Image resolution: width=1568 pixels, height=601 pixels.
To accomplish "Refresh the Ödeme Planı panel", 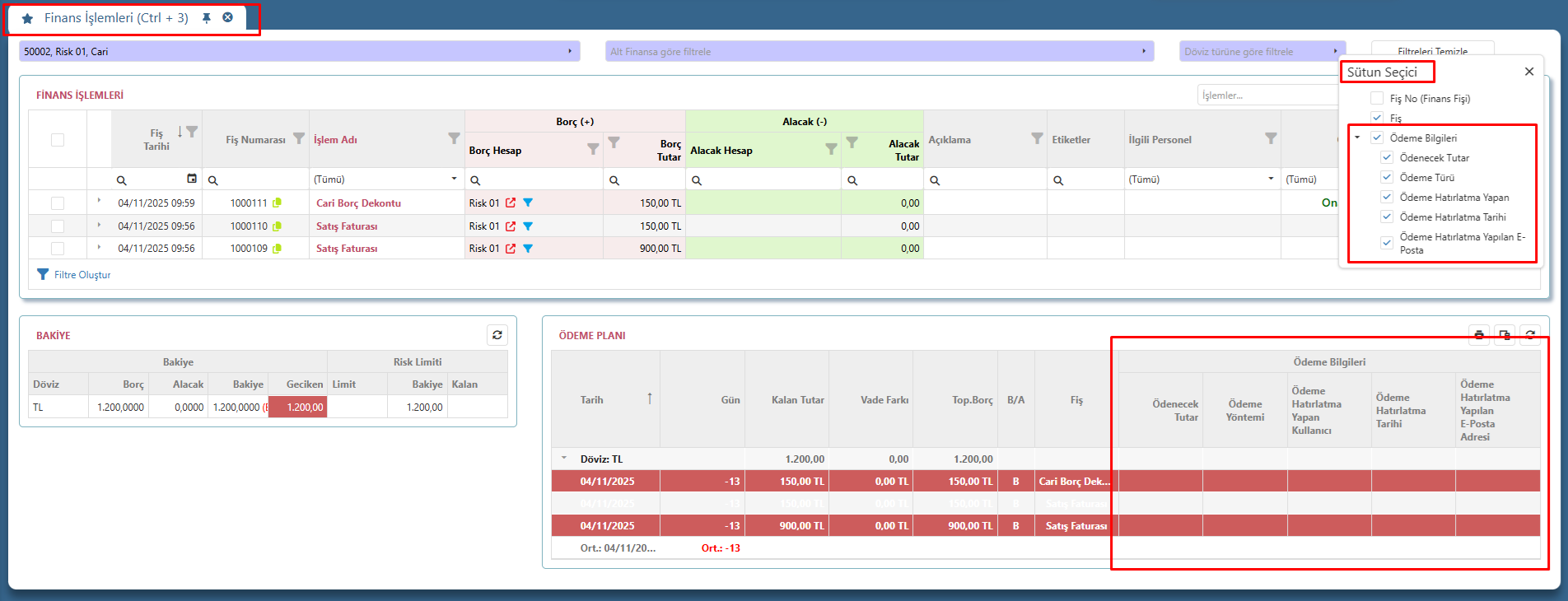I will tap(1530, 334).
